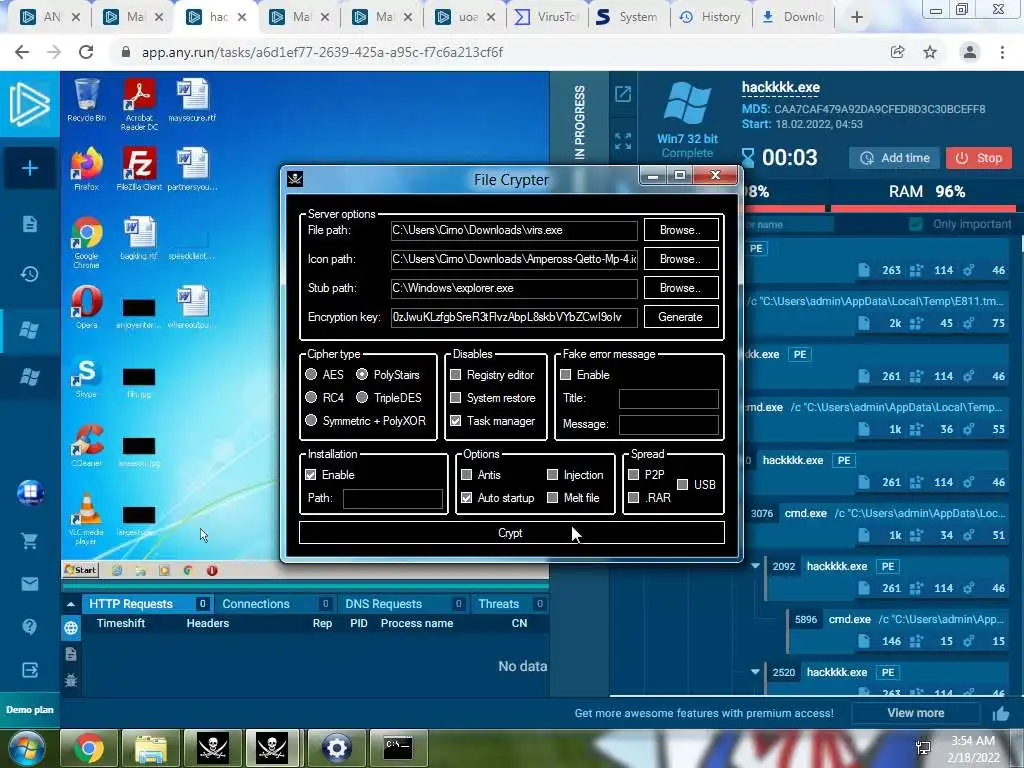Screen dimensions: 1024x768
Task: Open the help question mark icon
Action: click(x=29, y=626)
